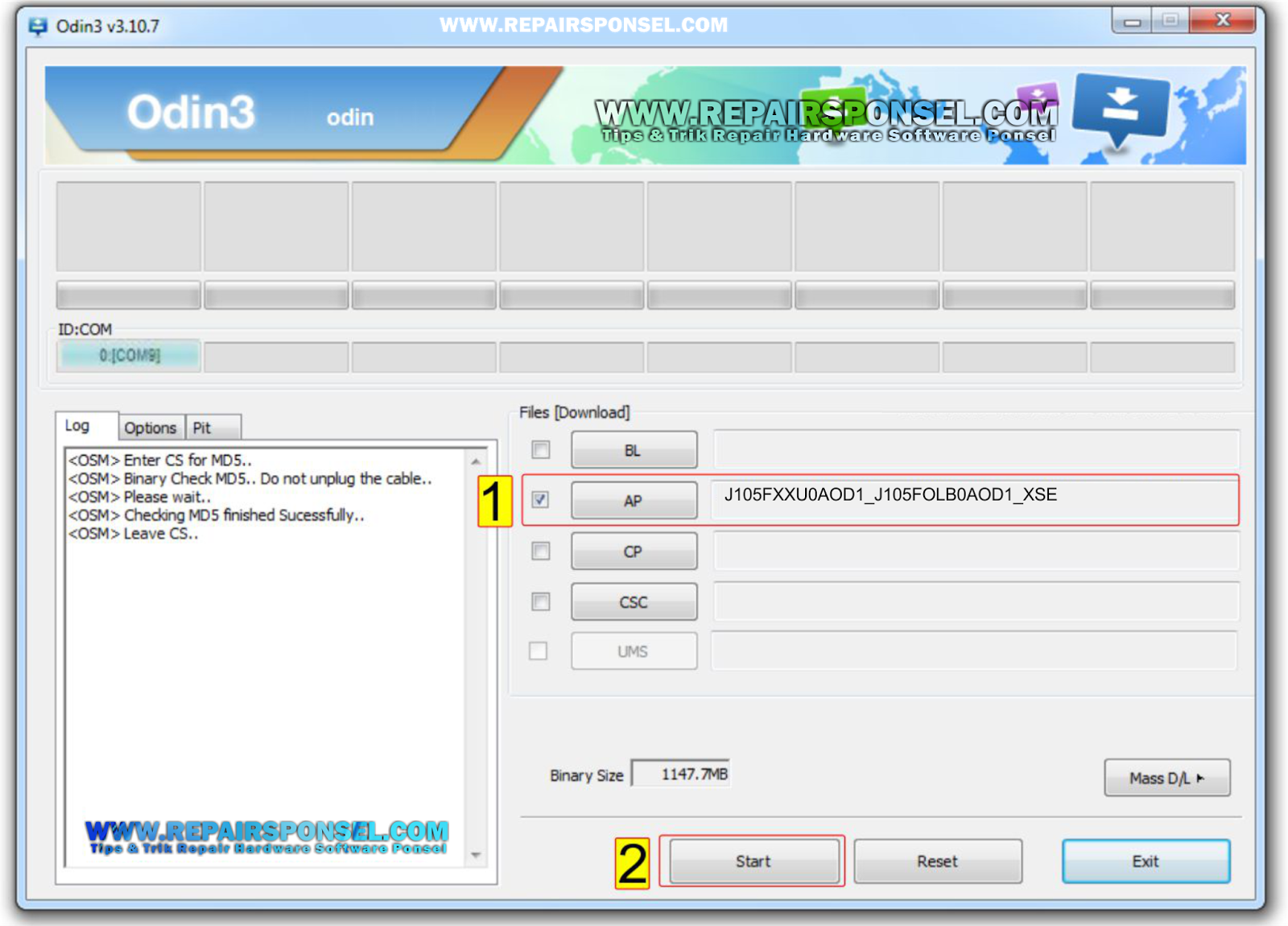Screen dimensions: 1288x926
Task: Click the log scrollbar up arrow
Action: (476, 461)
